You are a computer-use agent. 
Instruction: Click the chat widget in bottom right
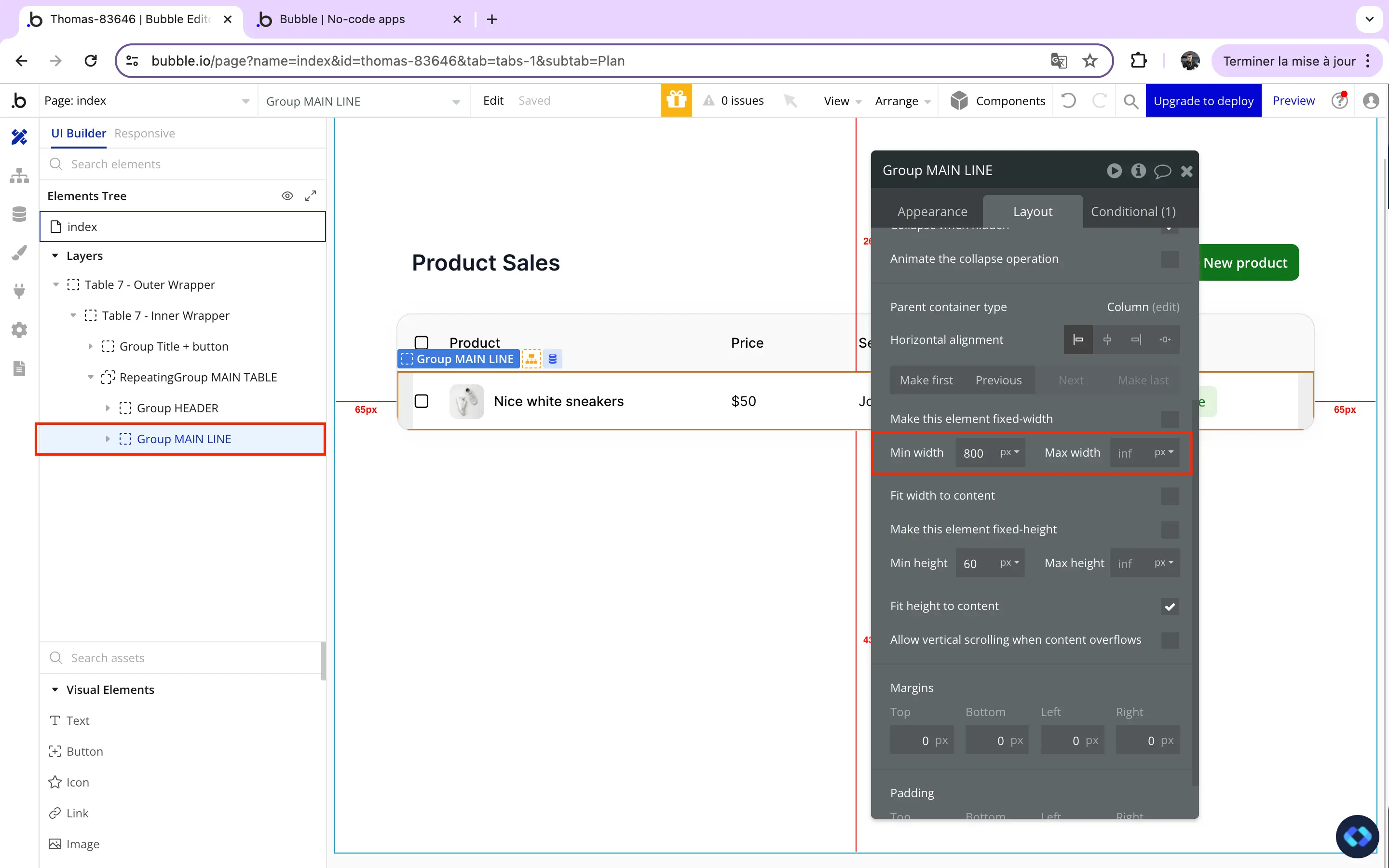coord(1357,836)
